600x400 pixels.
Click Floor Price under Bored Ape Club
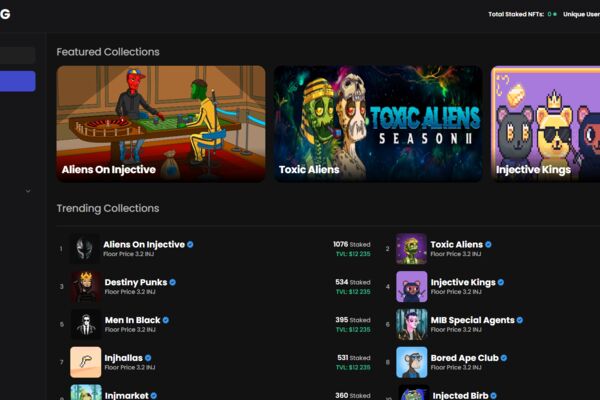tap(456, 367)
